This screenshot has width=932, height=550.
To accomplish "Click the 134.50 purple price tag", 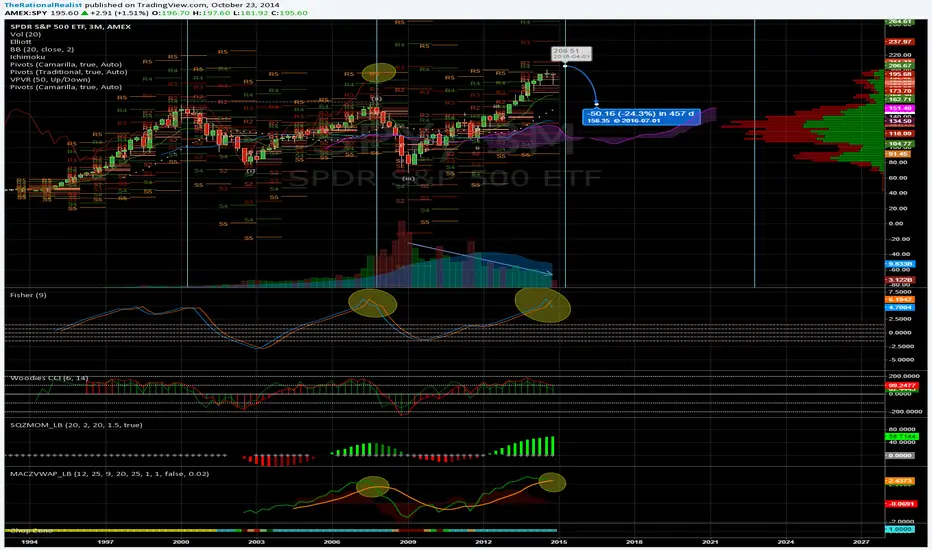I will click(x=900, y=121).
